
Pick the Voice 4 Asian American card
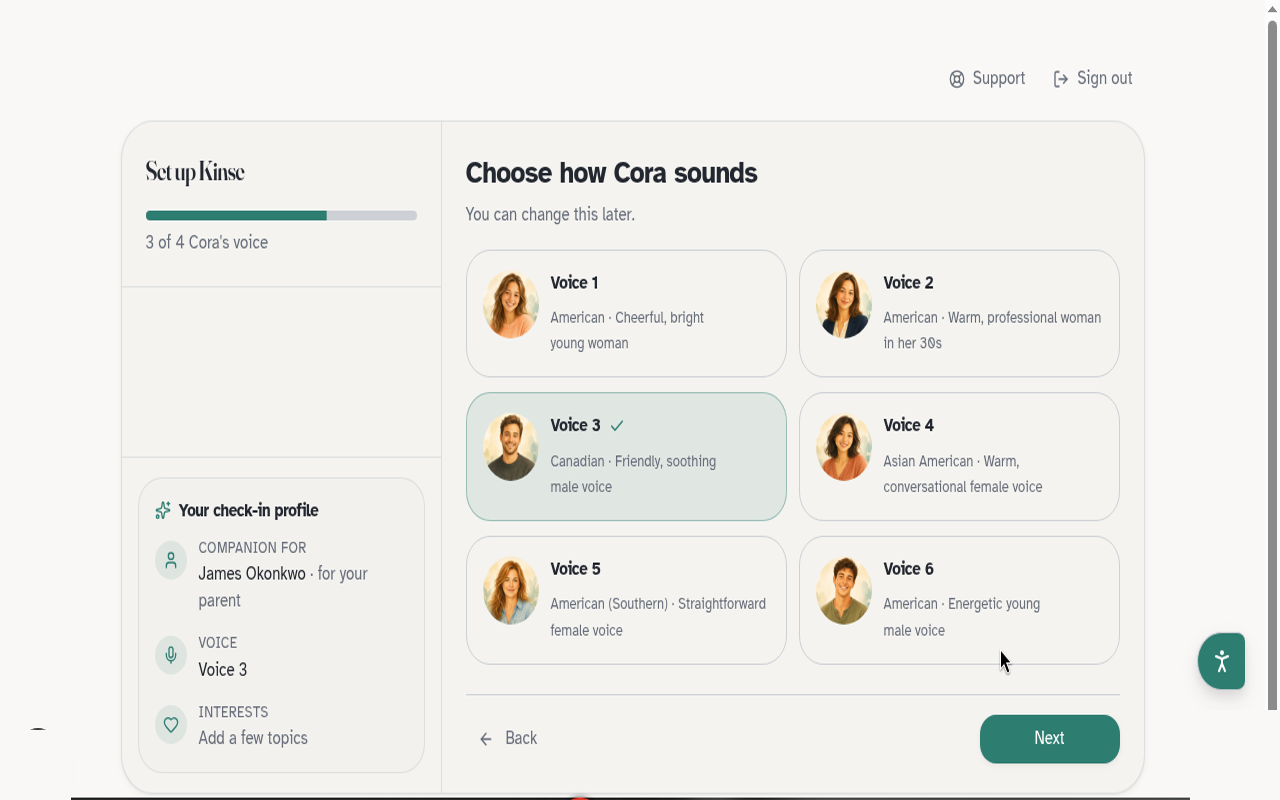click(x=959, y=456)
